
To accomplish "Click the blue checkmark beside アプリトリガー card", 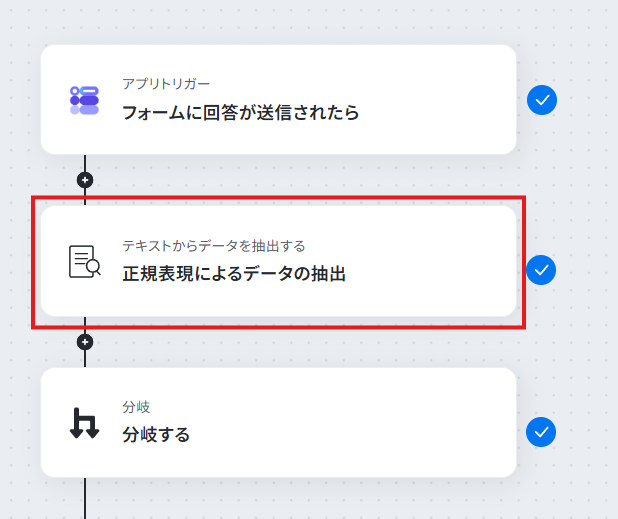I will point(542,100).
